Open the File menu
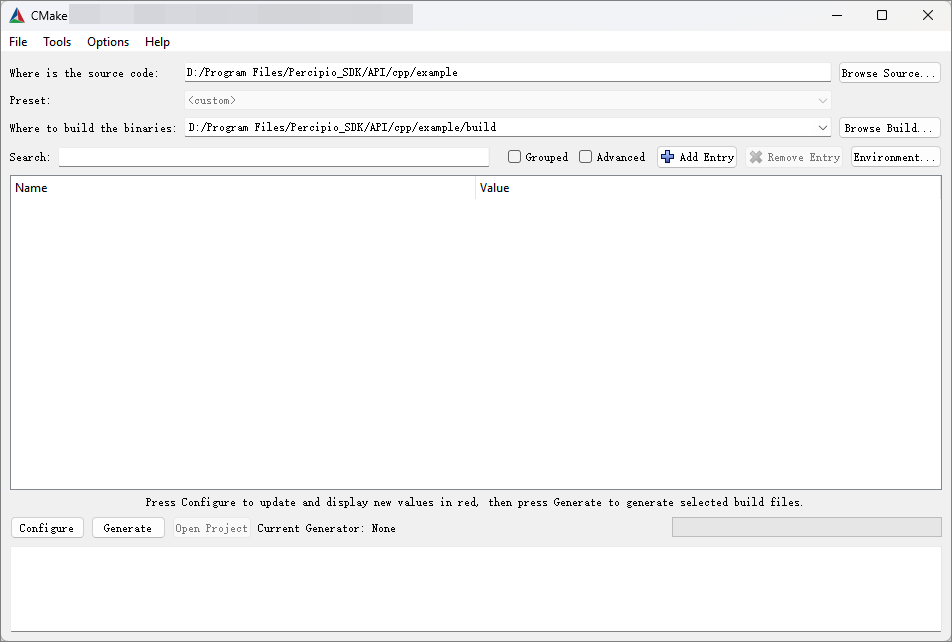The width and height of the screenshot is (952, 642). 18,42
